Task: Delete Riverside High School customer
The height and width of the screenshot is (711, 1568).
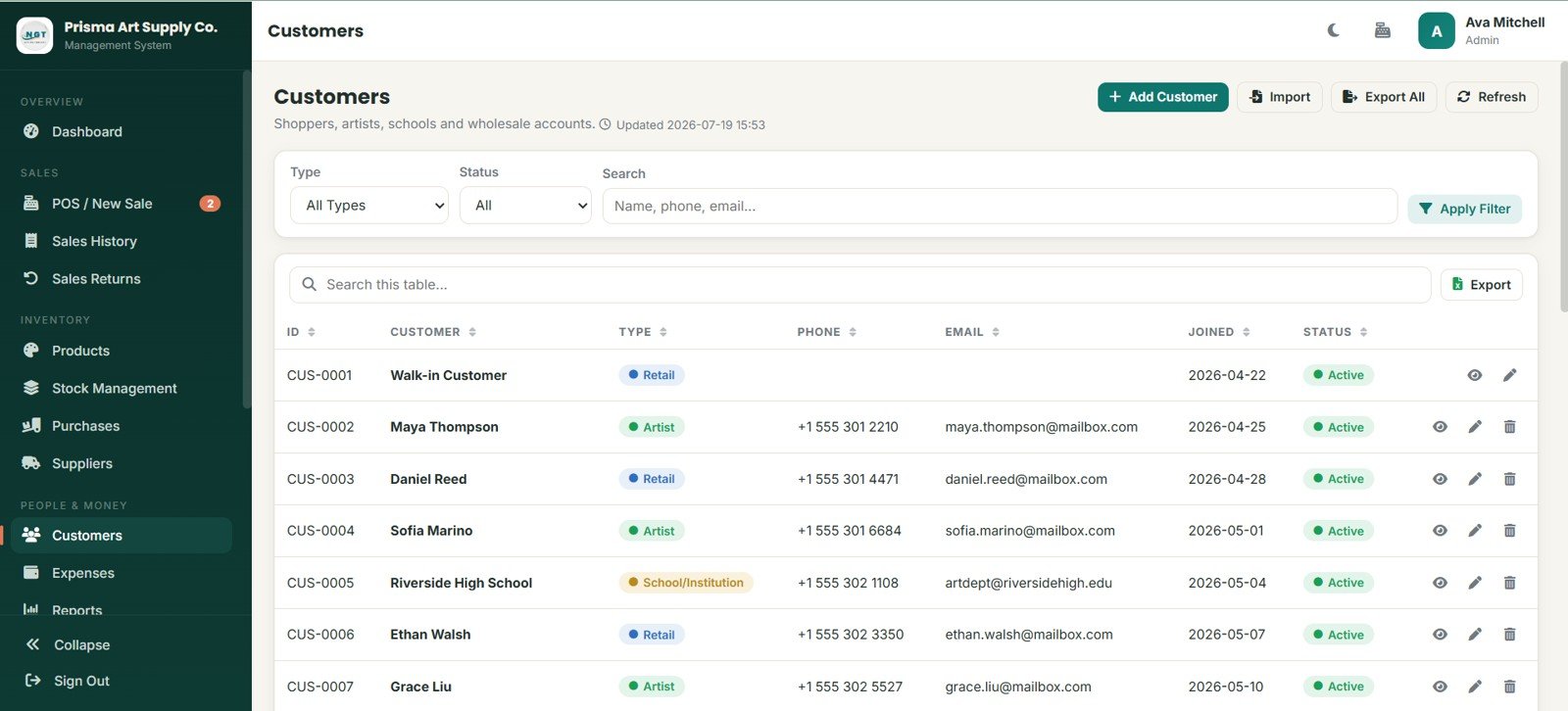Action: (x=1509, y=583)
